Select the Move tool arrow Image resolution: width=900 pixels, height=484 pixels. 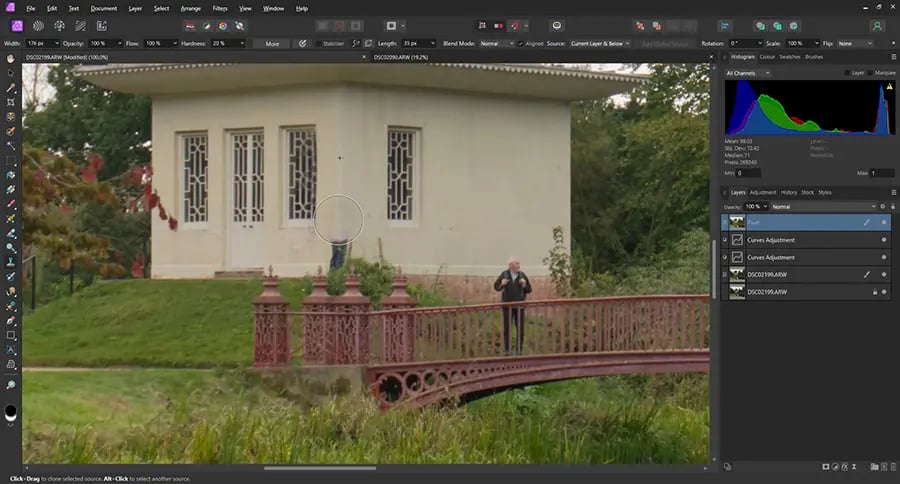[10, 73]
